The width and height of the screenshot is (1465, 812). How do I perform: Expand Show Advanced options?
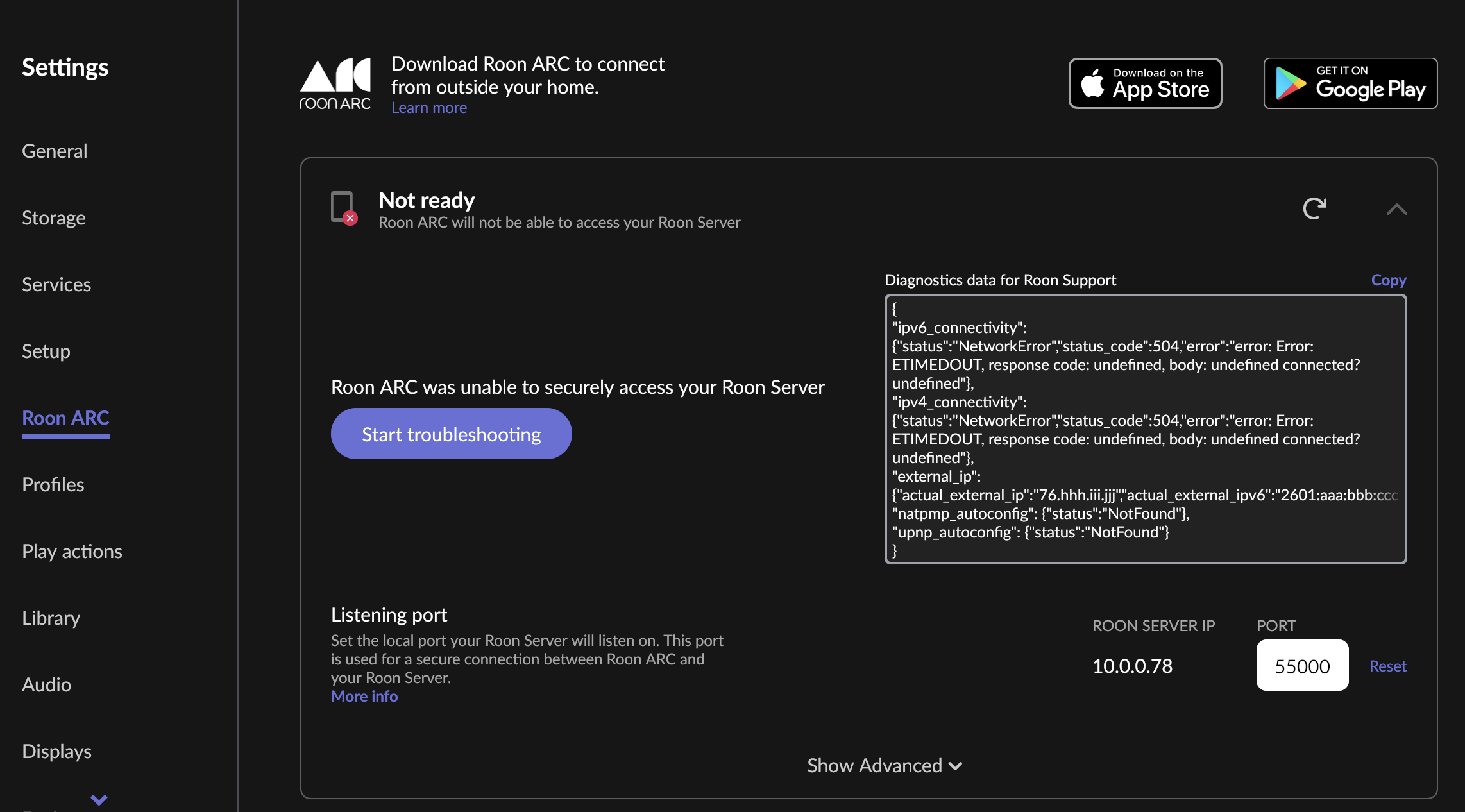[x=884, y=765]
